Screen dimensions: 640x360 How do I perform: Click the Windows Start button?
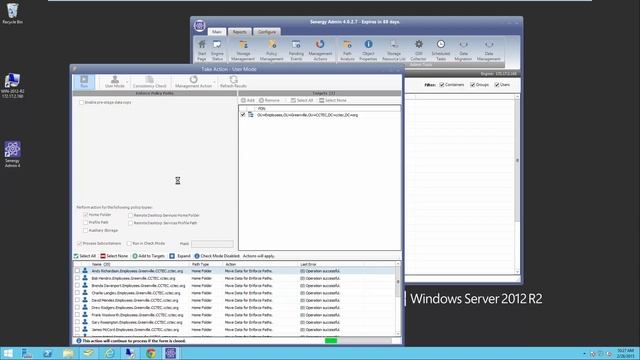8,353
